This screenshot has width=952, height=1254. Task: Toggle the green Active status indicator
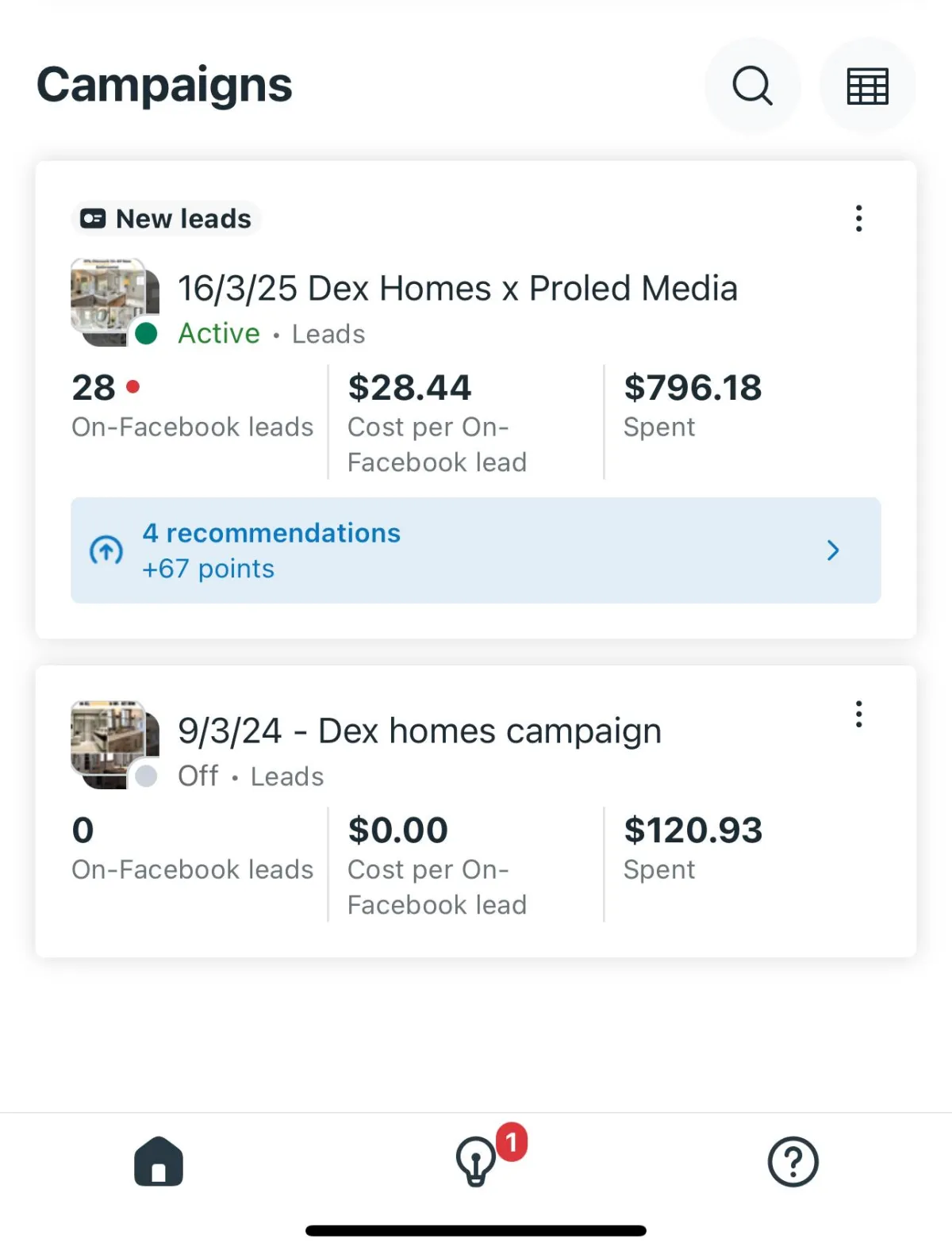point(146,333)
